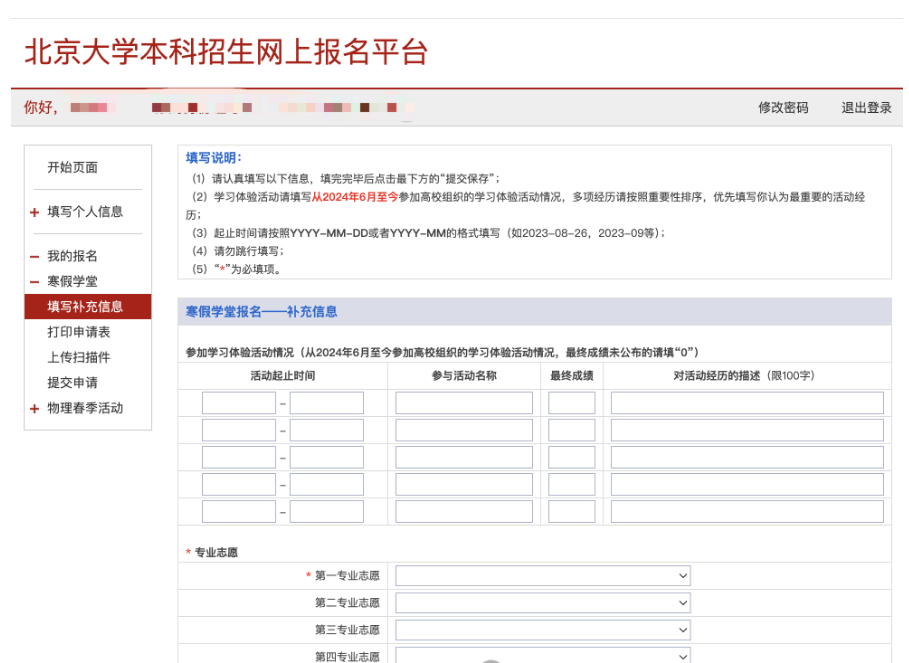Click the third row's 参与活动名称 field

click(x=464, y=457)
